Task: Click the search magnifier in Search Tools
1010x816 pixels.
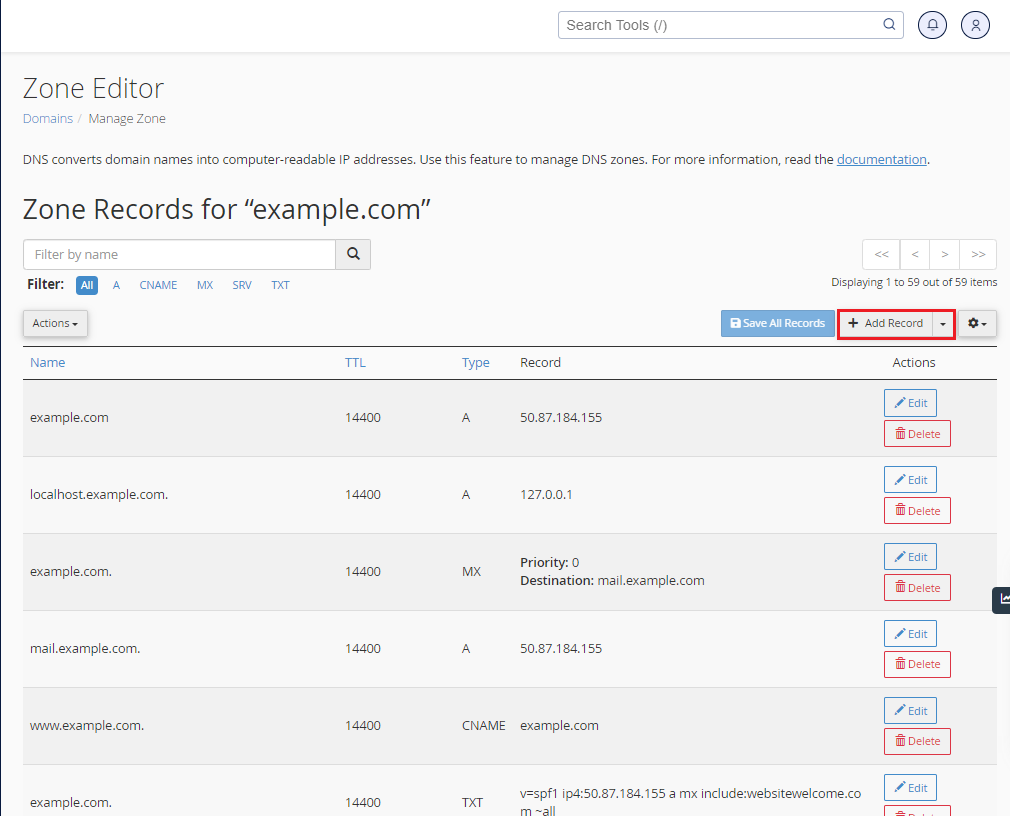Action: 889,24
